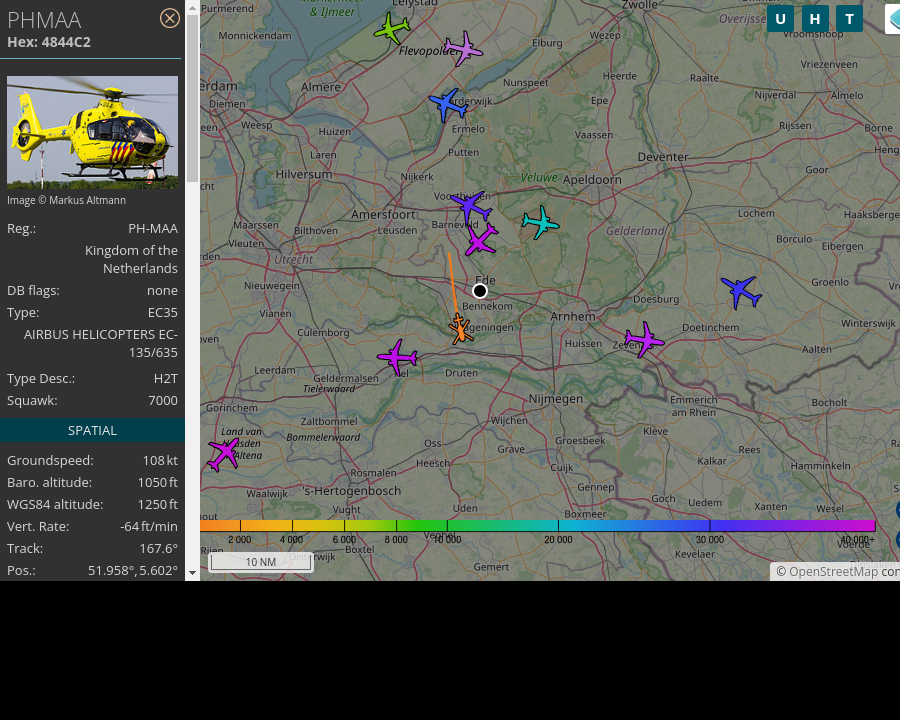Screen dimensions: 900x720
Task: Select the orange helicopter near Wageningen
Action: coord(460,330)
